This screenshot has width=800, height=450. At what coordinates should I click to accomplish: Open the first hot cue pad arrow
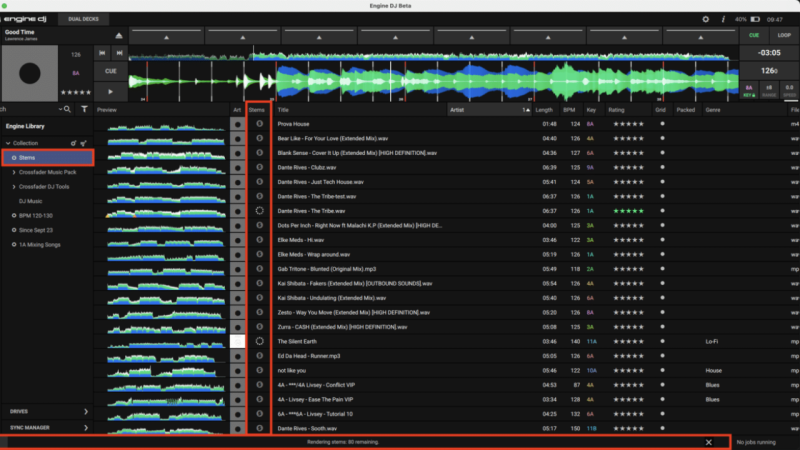[166, 37]
